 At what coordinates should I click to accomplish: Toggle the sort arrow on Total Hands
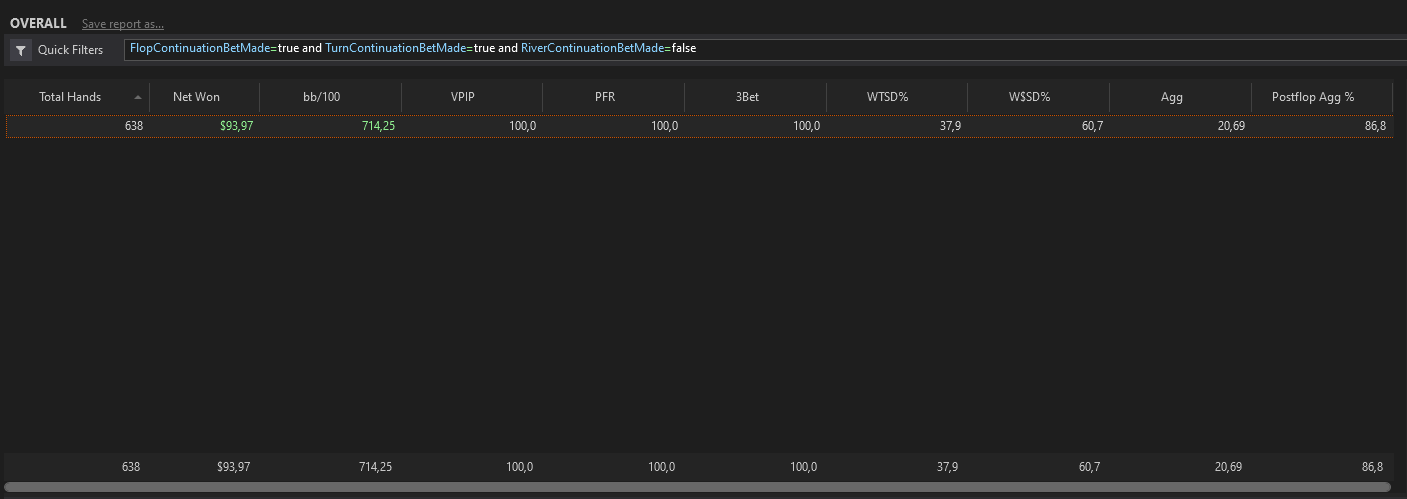pyautogui.click(x=138, y=97)
